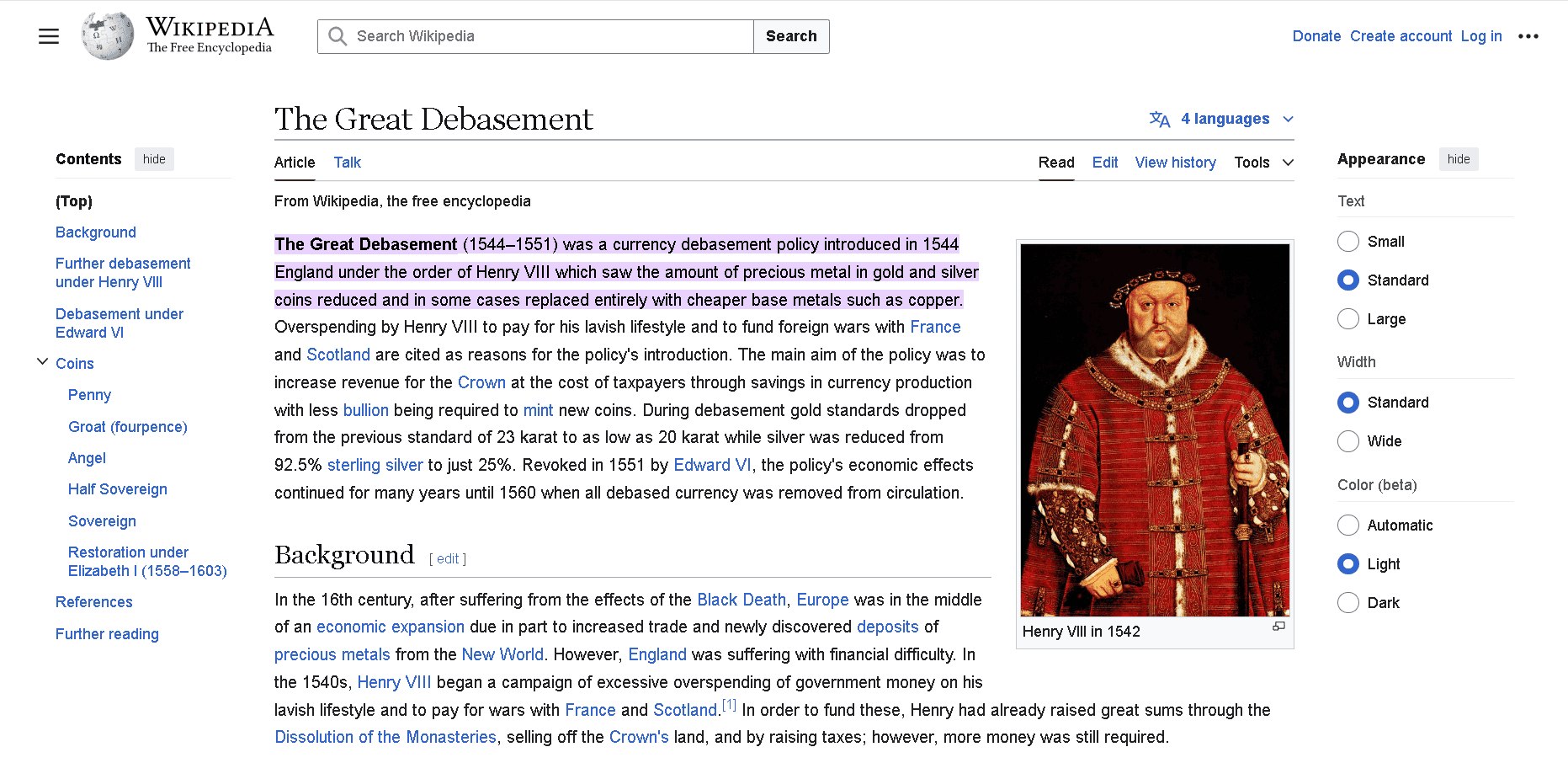
Task: Select Wide width option
Action: 1348,441
